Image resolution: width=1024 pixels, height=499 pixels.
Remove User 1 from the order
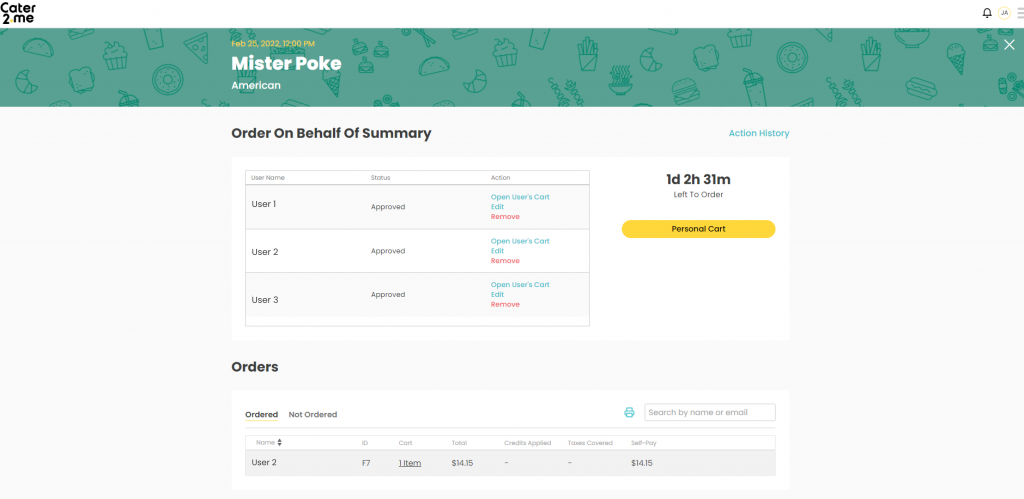pos(505,216)
